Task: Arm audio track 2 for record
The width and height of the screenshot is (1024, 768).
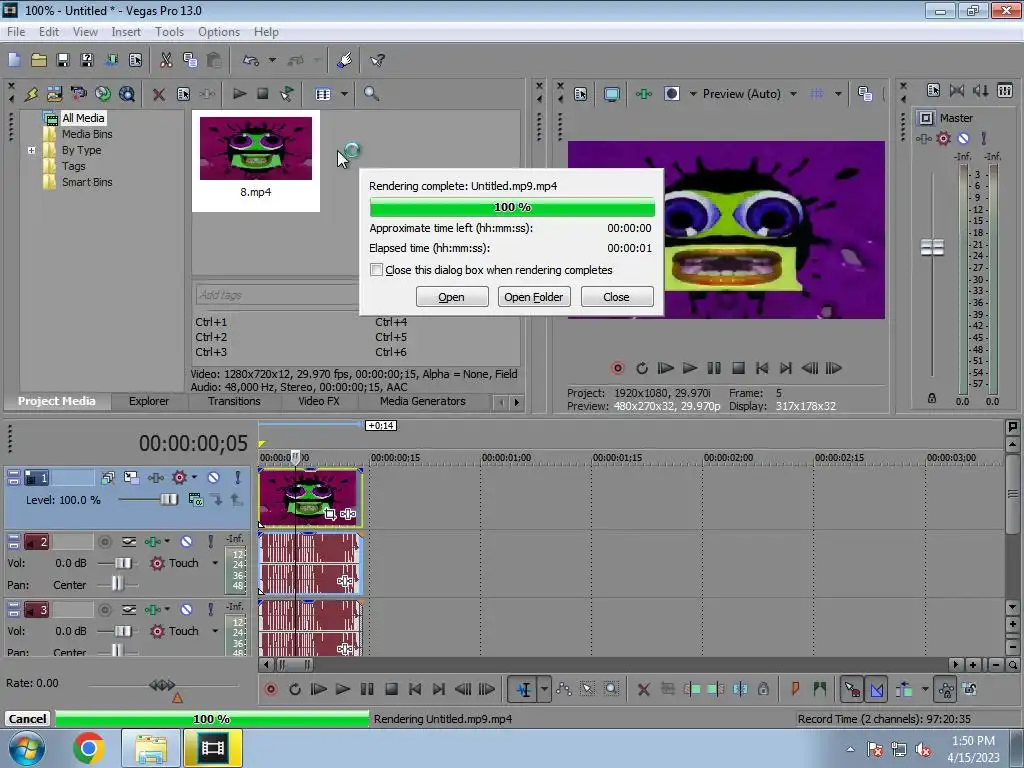Action: pyautogui.click(x=104, y=541)
